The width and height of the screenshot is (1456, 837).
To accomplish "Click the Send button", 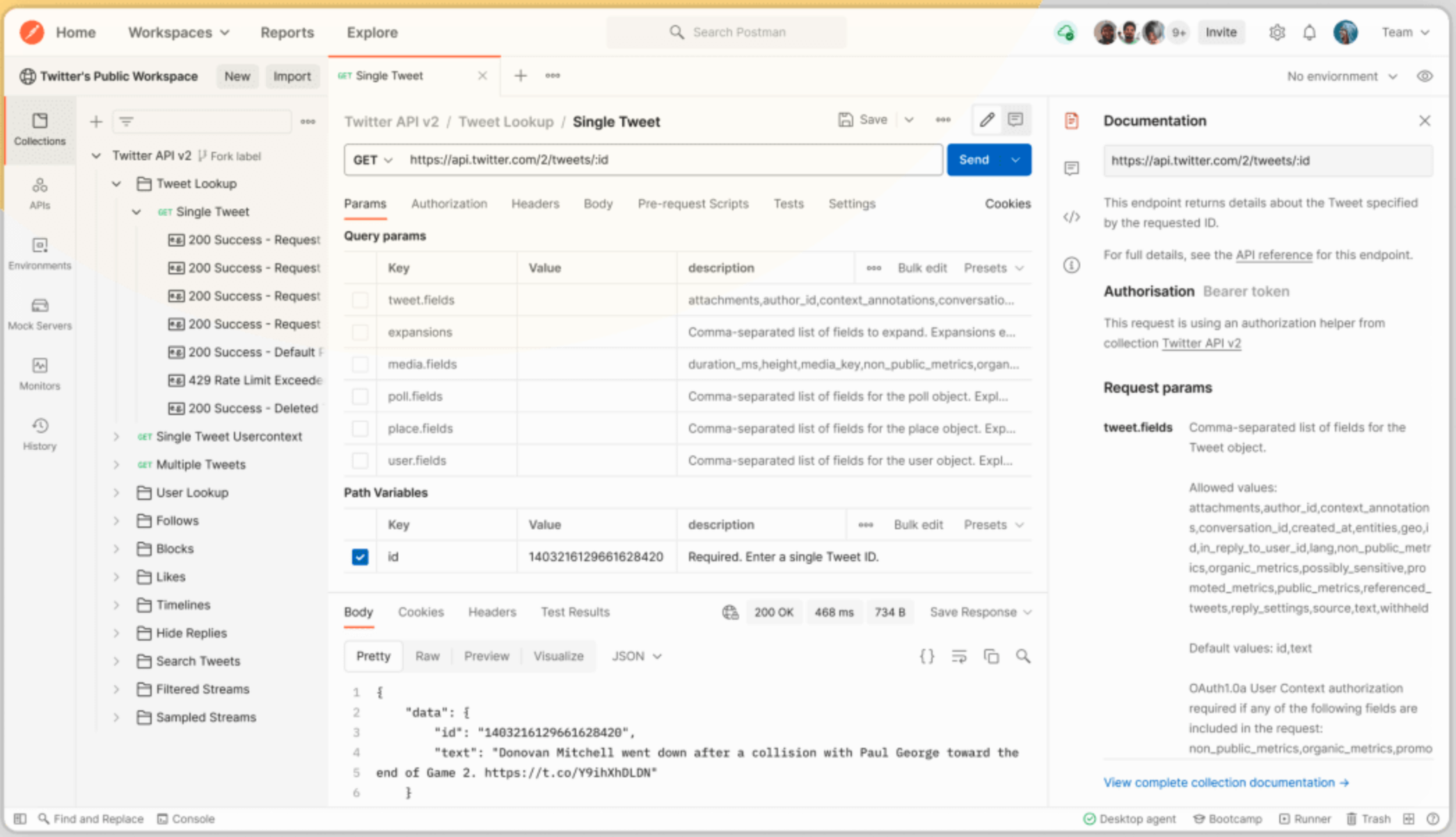I will pyautogui.click(x=974, y=159).
